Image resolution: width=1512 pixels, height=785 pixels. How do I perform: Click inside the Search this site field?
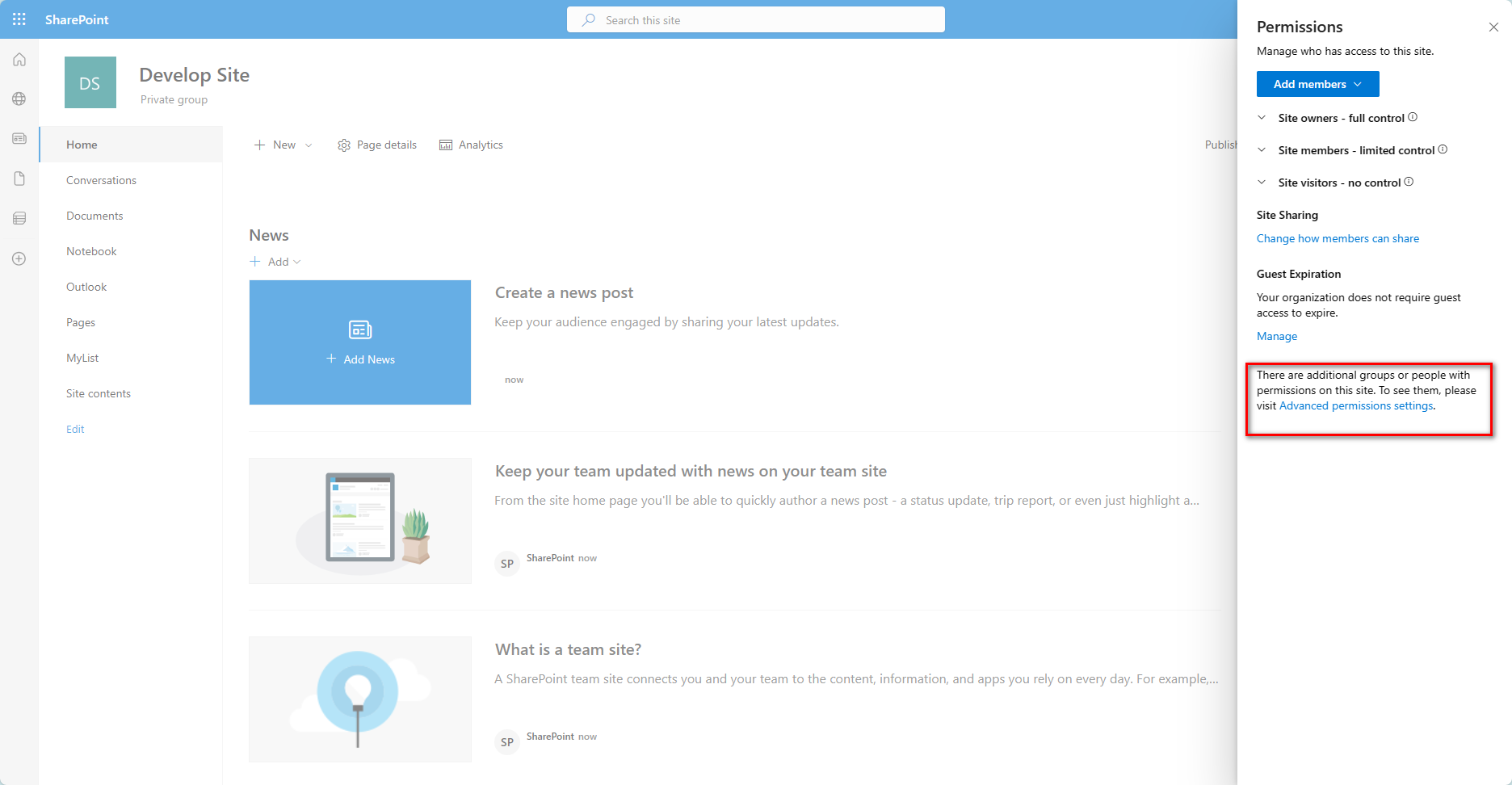pos(755,19)
